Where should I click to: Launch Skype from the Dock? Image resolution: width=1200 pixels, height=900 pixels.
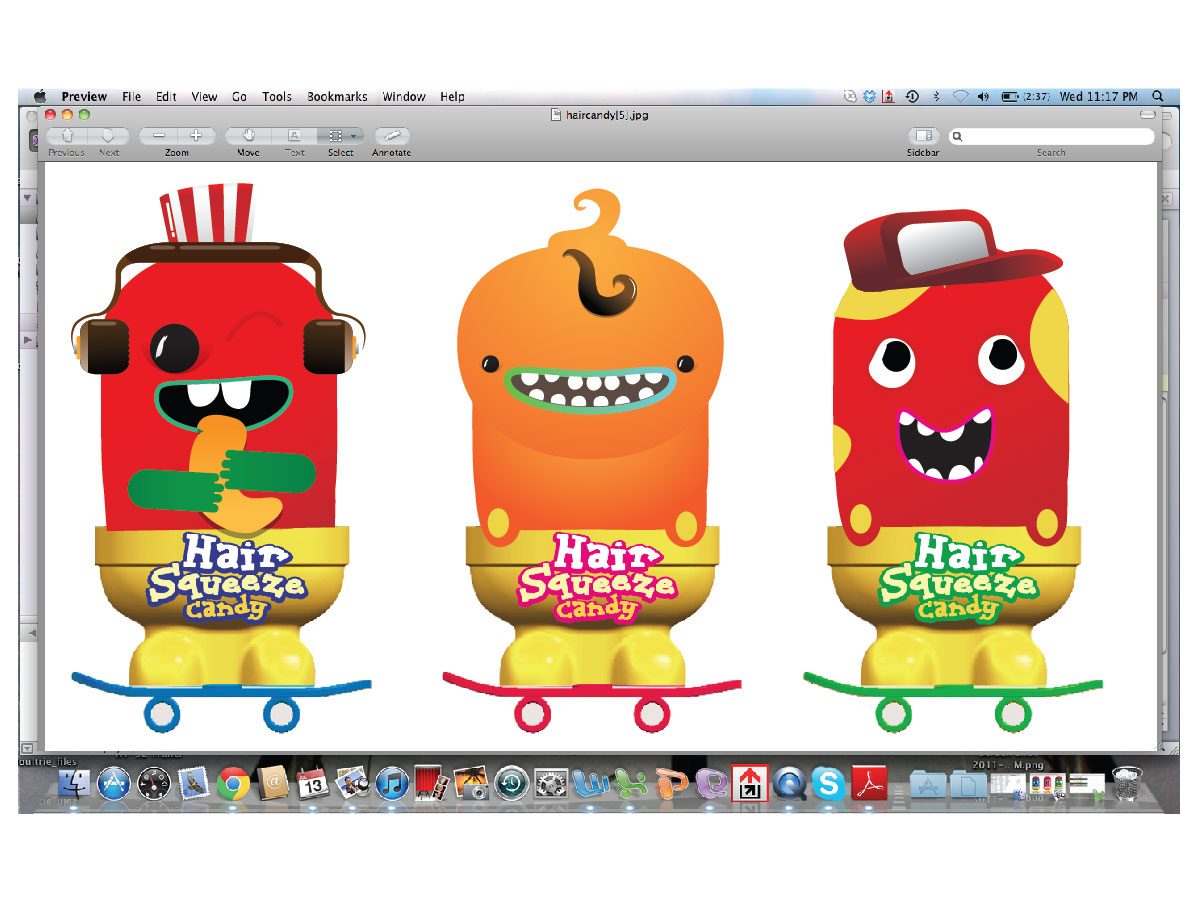click(x=829, y=784)
